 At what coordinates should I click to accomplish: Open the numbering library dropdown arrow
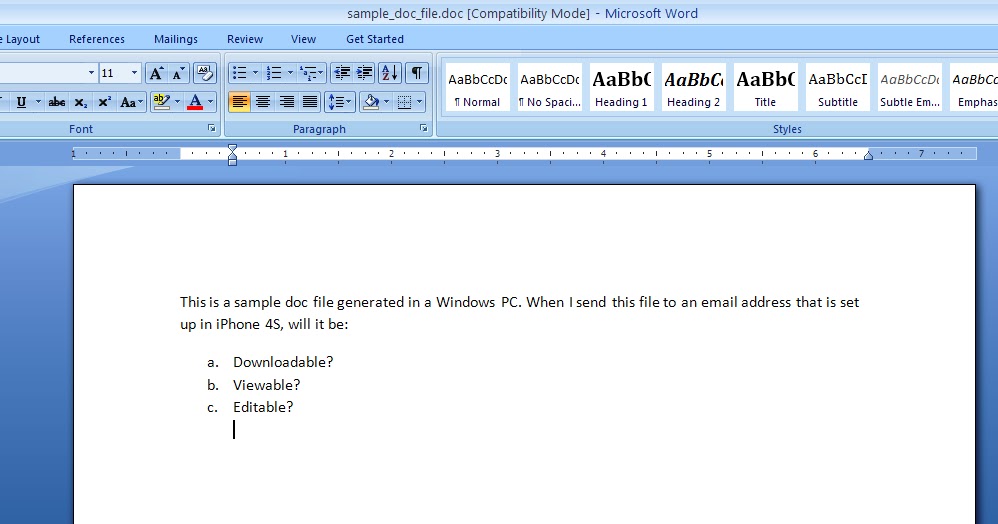click(290, 73)
